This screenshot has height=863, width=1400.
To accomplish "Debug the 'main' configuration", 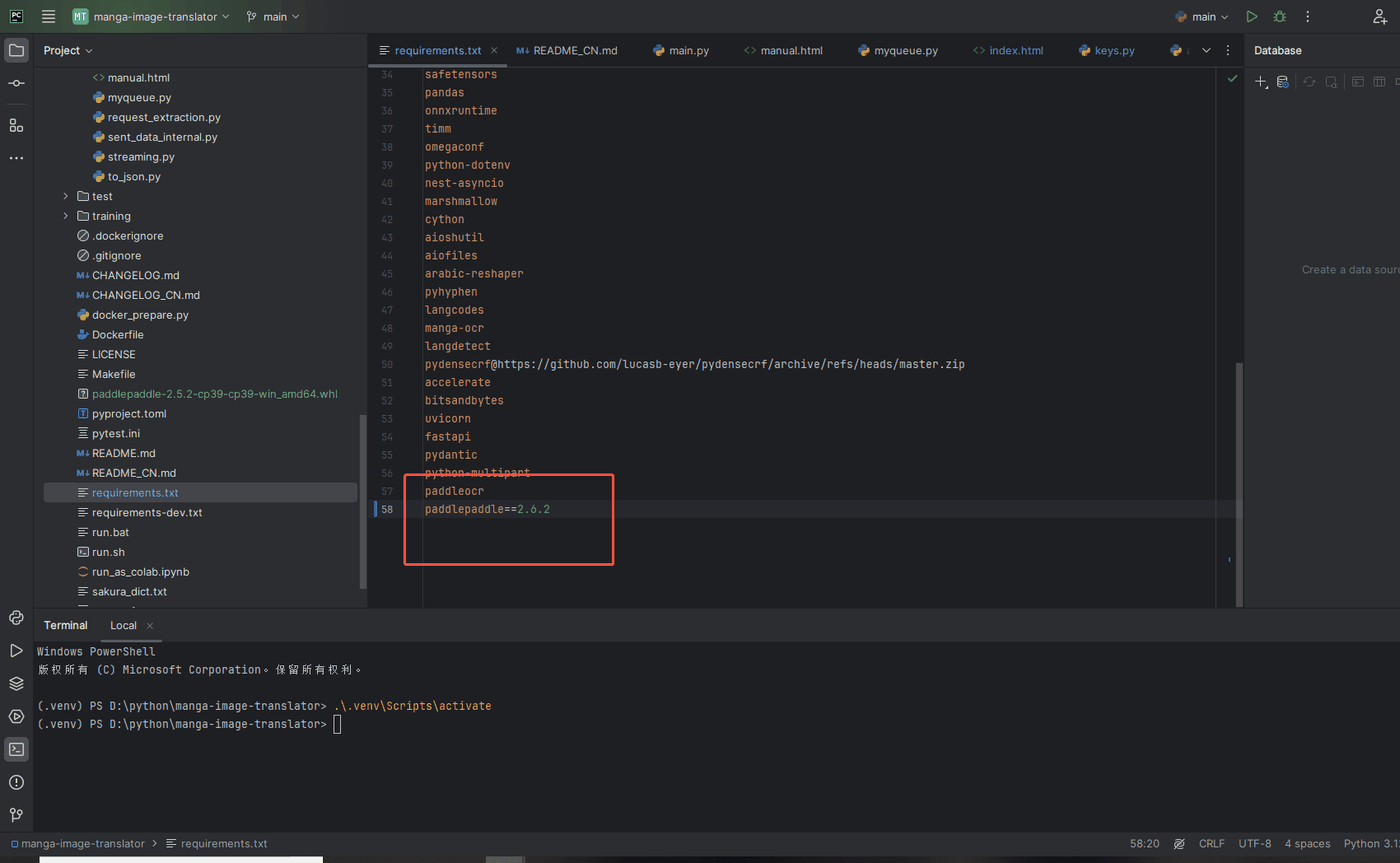I will 1280,17.
